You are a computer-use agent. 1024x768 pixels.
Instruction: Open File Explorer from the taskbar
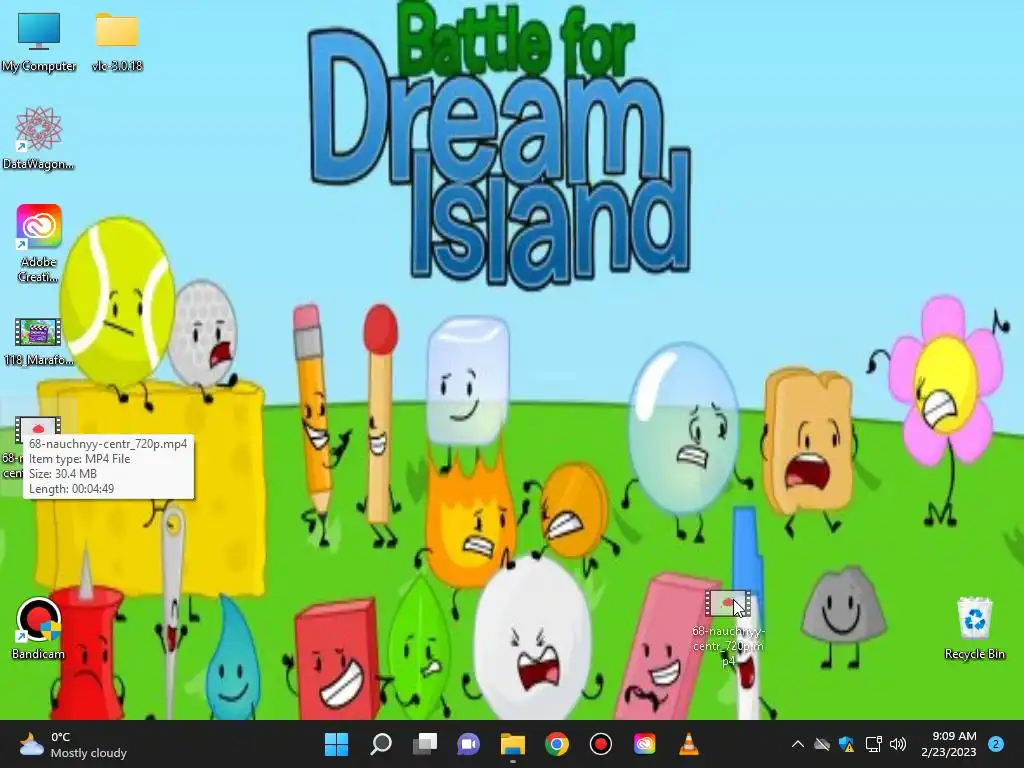pos(513,744)
